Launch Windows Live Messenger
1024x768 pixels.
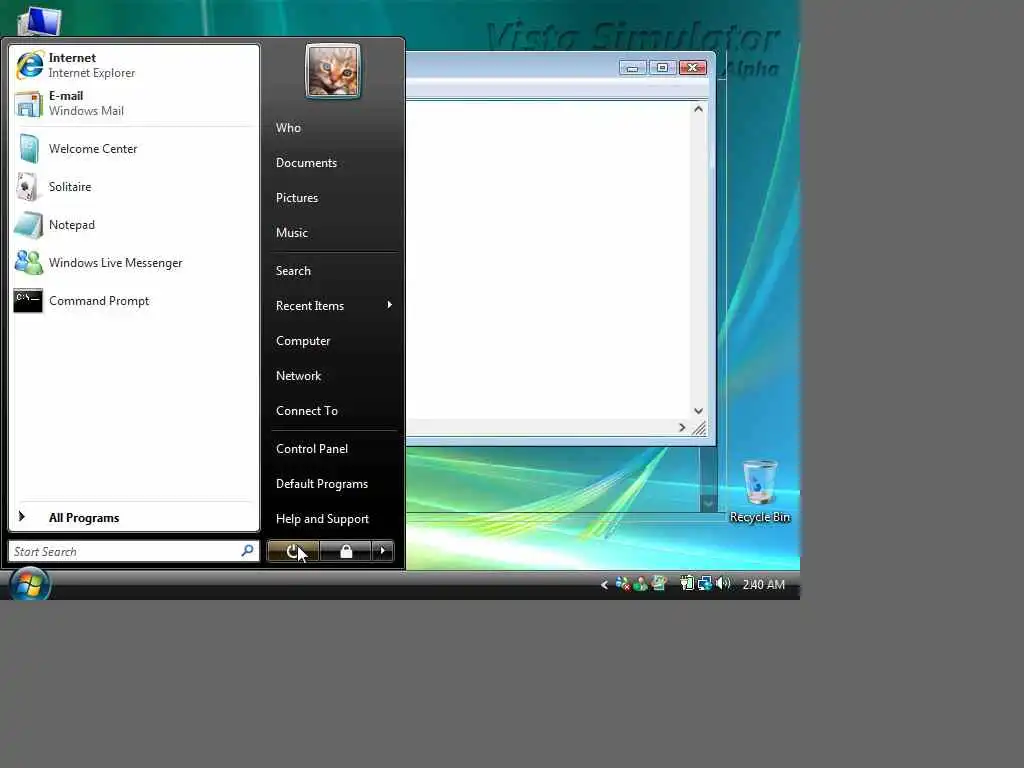coord(134,263)
